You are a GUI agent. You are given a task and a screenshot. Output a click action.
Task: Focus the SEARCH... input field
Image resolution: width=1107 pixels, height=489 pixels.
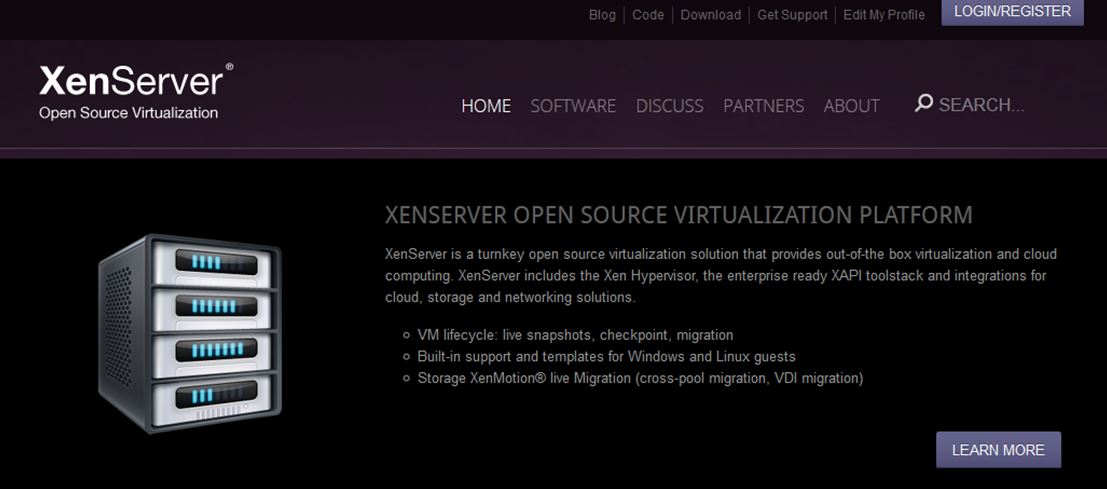pos(982,105)
